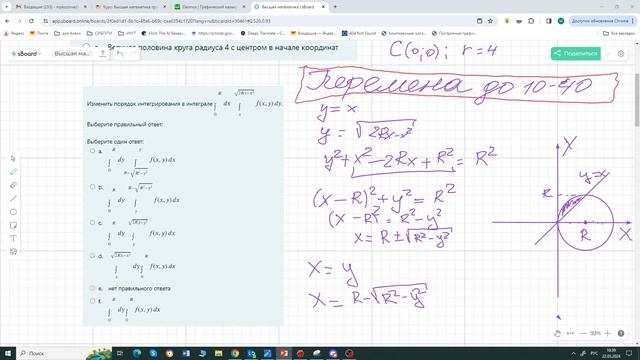Undo the last board action
The width and height of the screenshot is (640, 360).
point(120,53)
